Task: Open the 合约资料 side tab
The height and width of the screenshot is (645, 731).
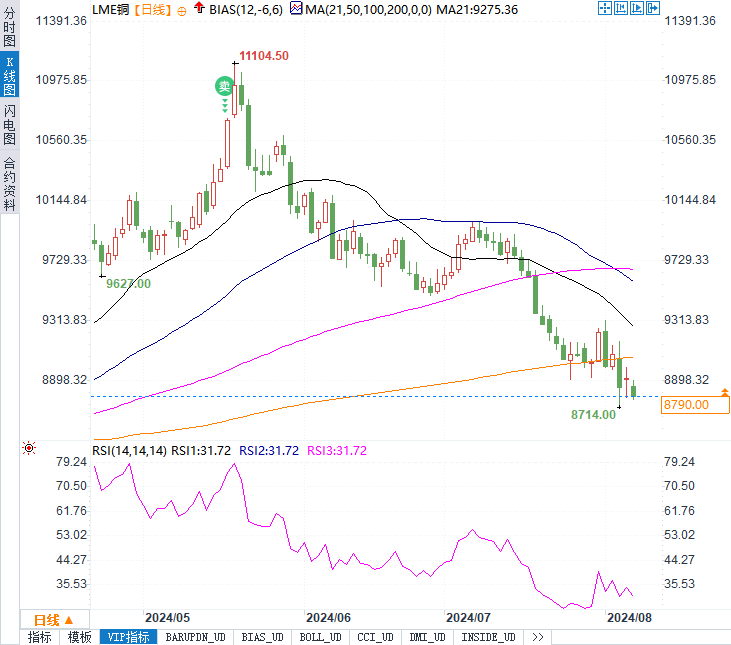Action: click(x=9, y=184)
